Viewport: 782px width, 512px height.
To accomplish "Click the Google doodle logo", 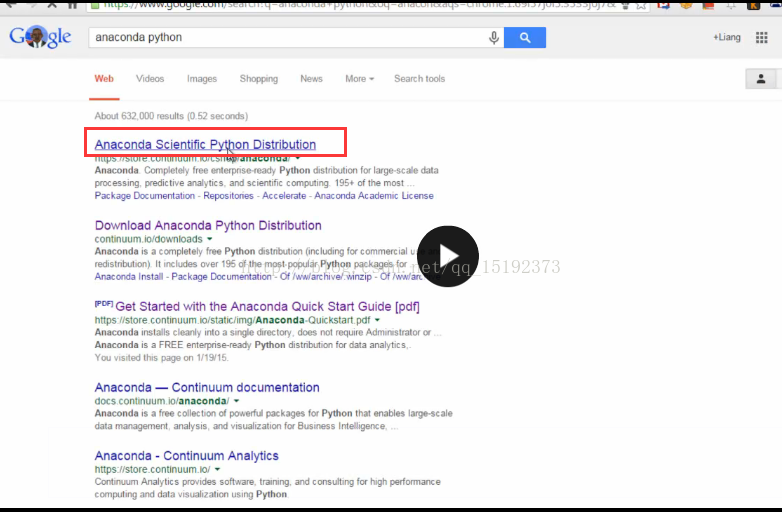I will (x=40, y=37).
